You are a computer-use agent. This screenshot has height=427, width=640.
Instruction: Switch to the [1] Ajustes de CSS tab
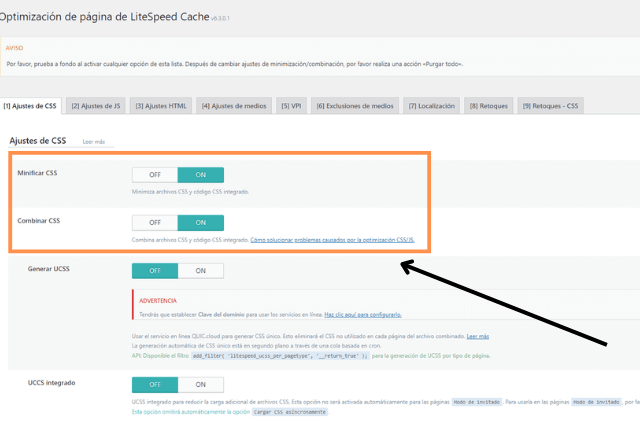click(x=30, y=106)
